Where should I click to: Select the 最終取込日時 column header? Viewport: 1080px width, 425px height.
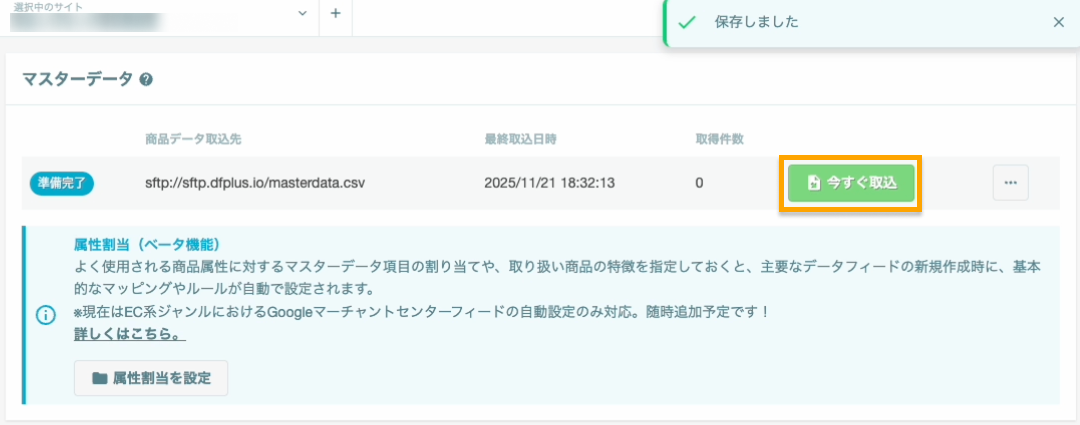tap(521, 140)
